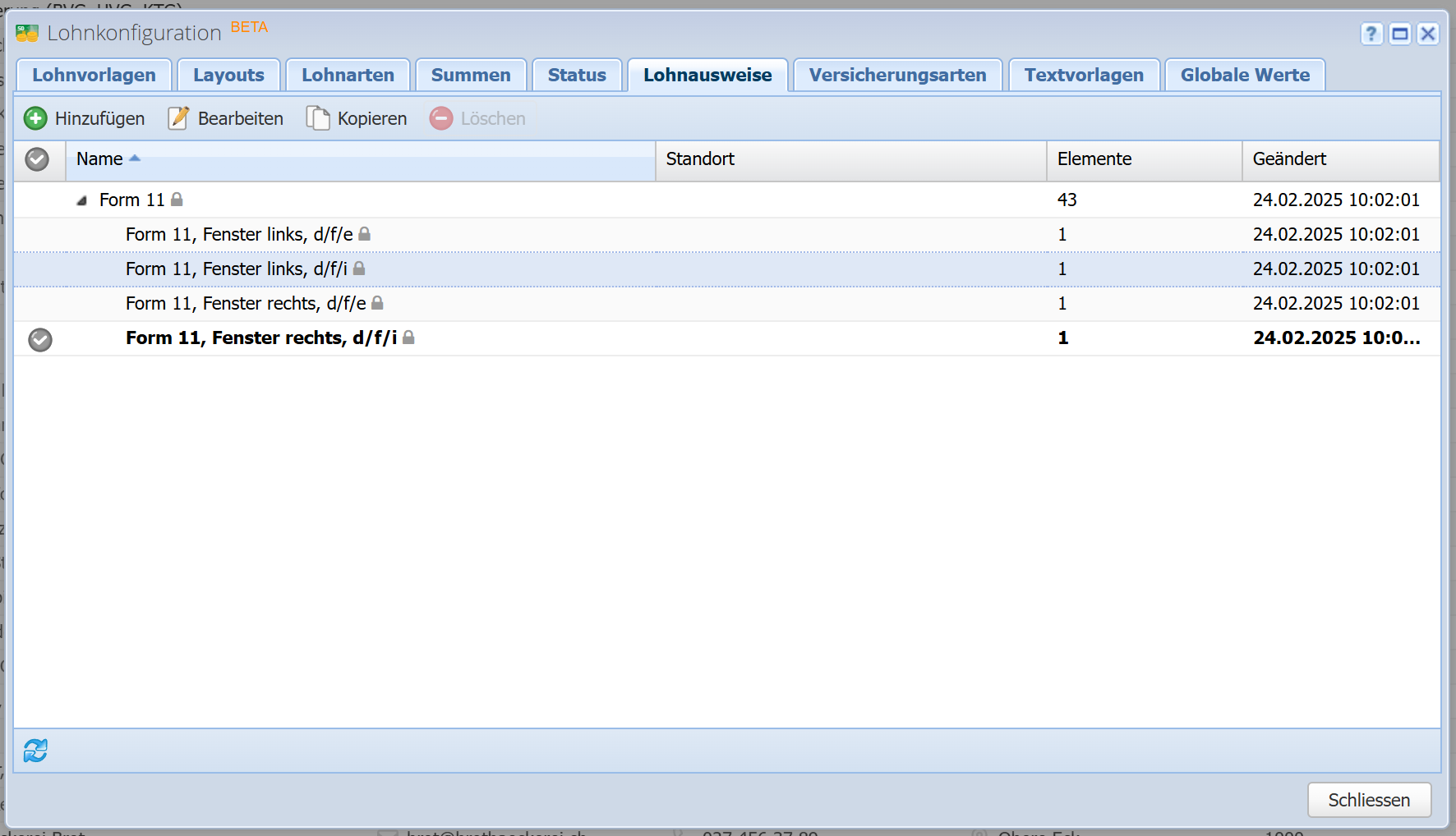Toggle the select-all checkmark in header

37,159
